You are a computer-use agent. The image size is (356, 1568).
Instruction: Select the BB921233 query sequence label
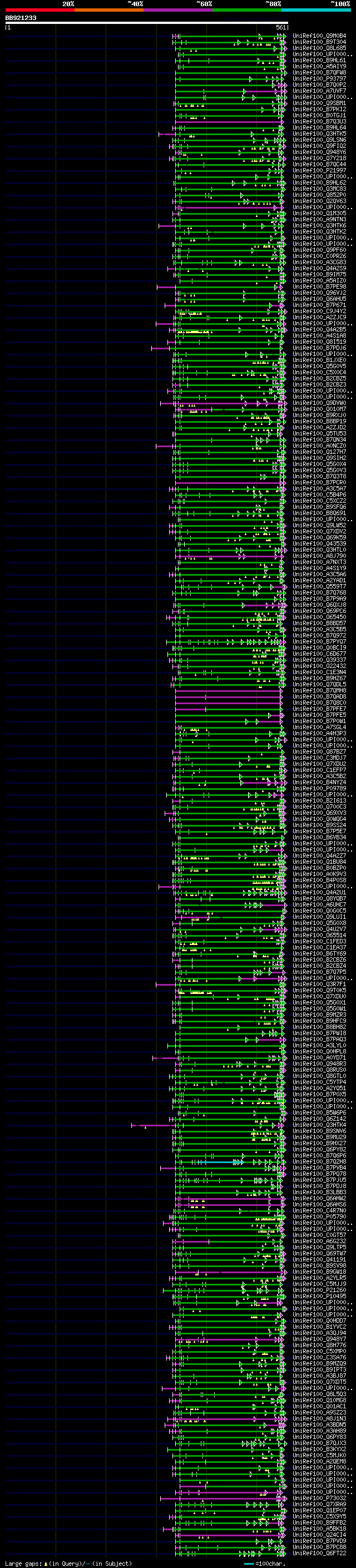[21, 18]
